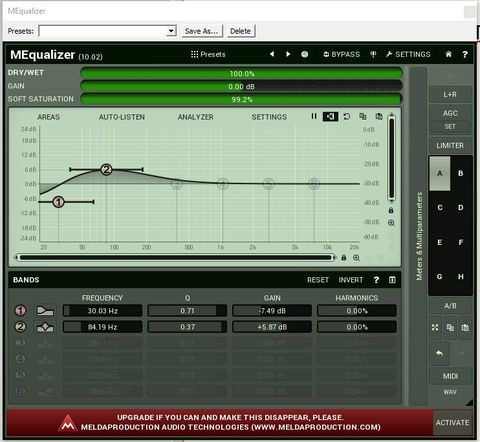Viewport: 480px width, 442px height.
Task: Click the home icon in header
Action: pyautogui.click(x=449, y=54)
